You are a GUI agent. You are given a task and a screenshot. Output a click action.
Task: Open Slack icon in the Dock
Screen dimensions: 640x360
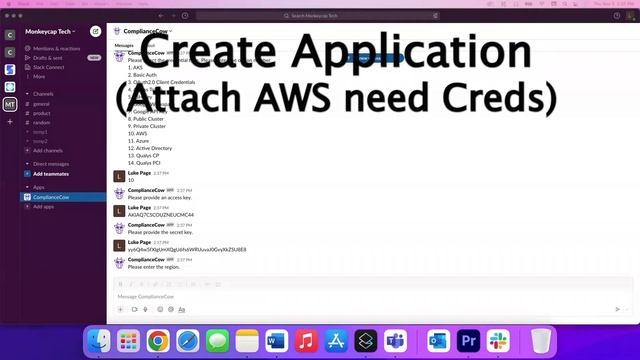[498, 341]
